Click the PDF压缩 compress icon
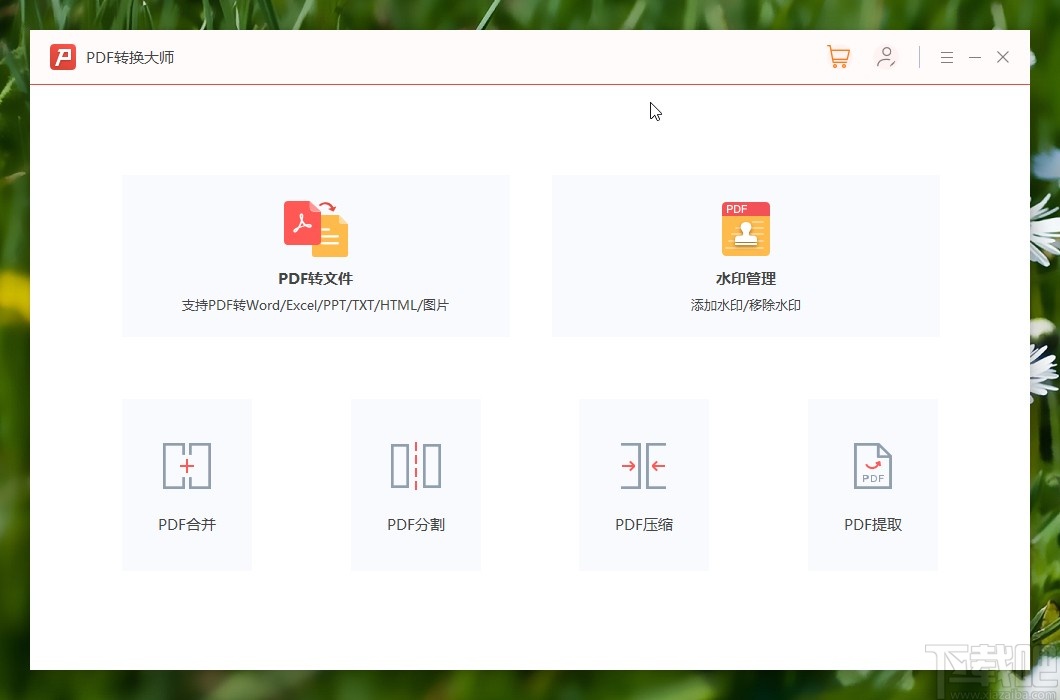 click(x=644, y=466)
